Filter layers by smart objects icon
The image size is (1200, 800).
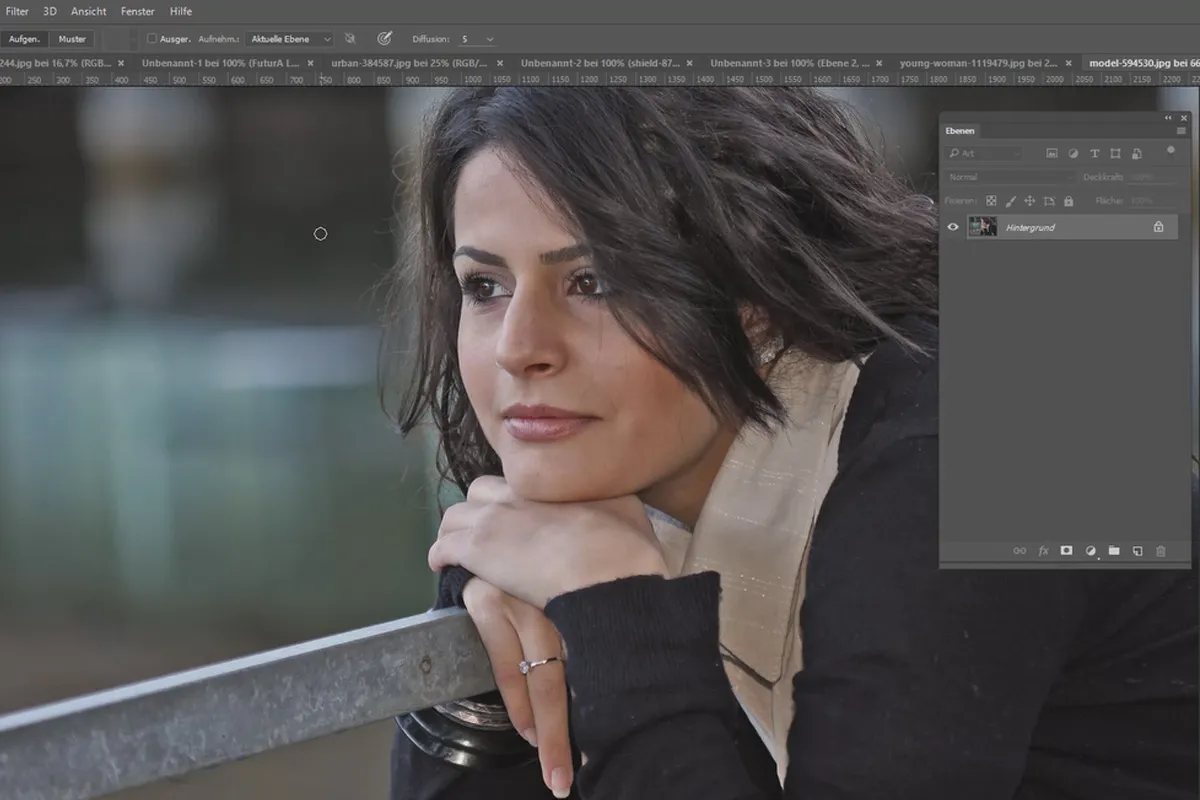click(x=1136, y=153)
